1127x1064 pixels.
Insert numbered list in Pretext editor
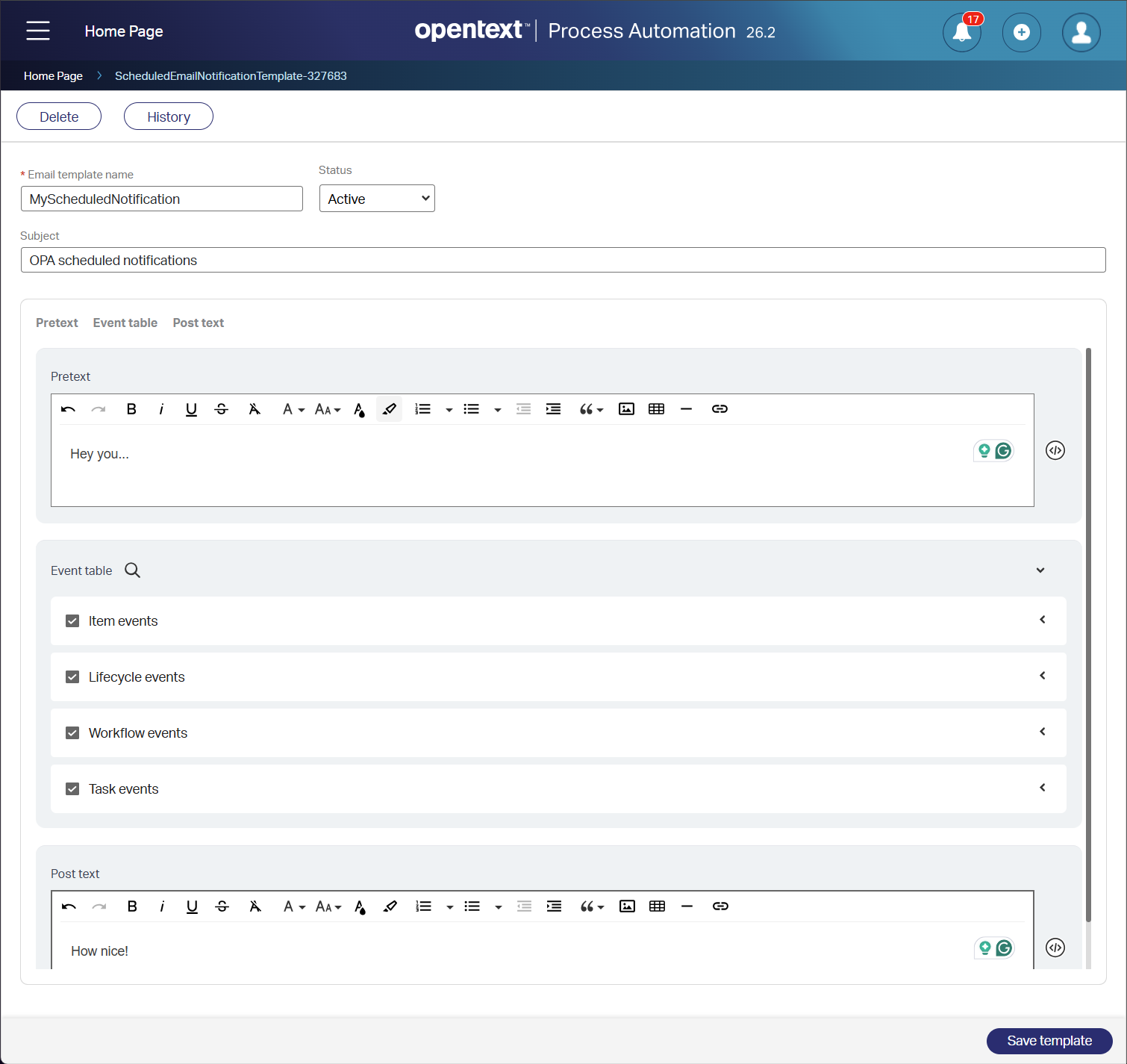(423, 409)
